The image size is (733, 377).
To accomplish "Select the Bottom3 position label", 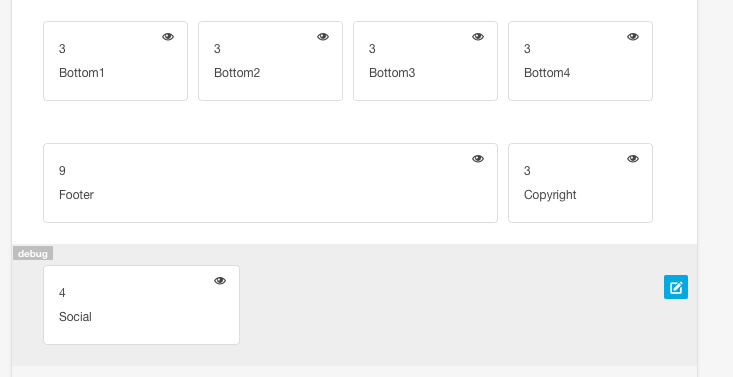I will tap(392, 73).
